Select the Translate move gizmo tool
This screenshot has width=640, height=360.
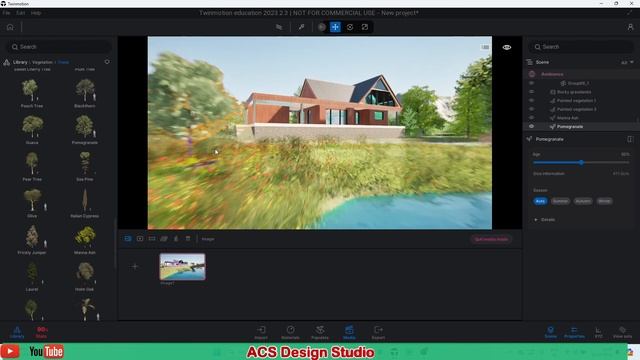tap(335, 27)
